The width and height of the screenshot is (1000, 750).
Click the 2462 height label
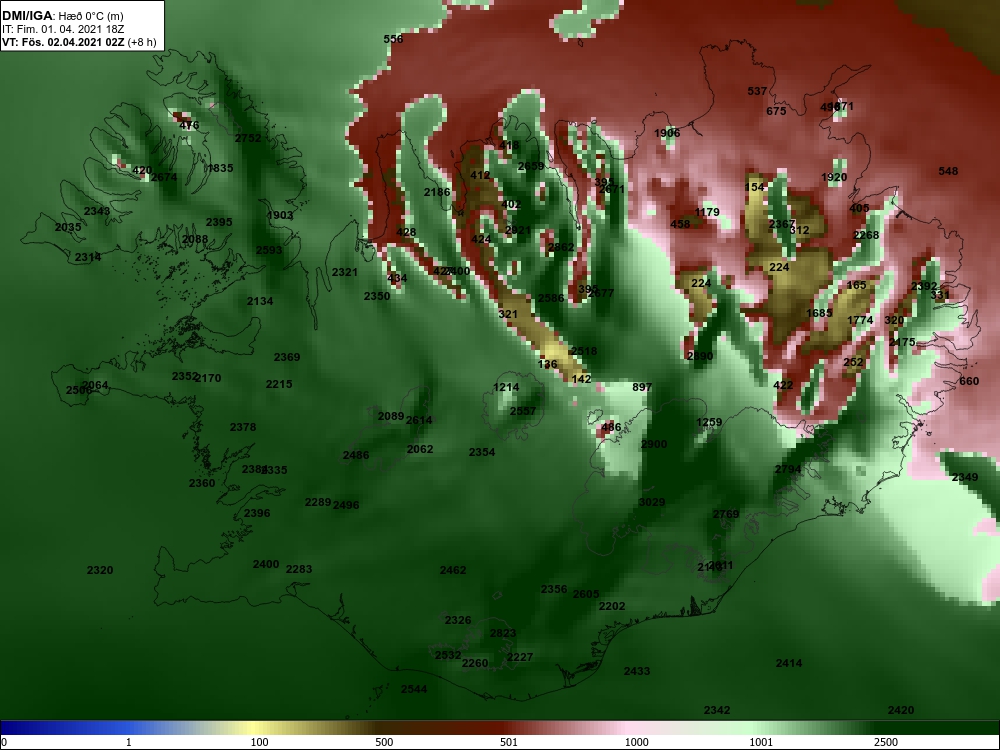(x=453, y=571)
